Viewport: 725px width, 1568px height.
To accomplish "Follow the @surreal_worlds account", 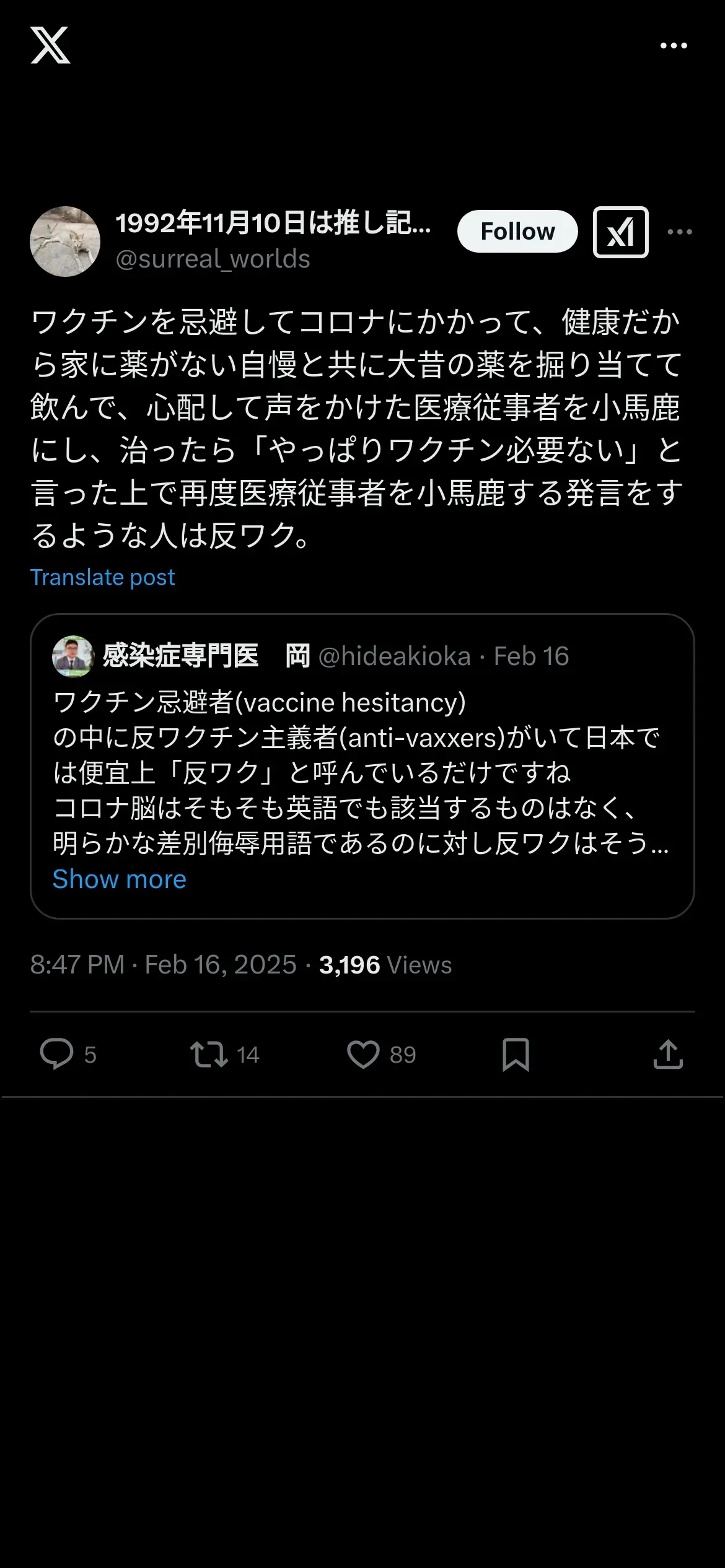I will pos(517,232).
